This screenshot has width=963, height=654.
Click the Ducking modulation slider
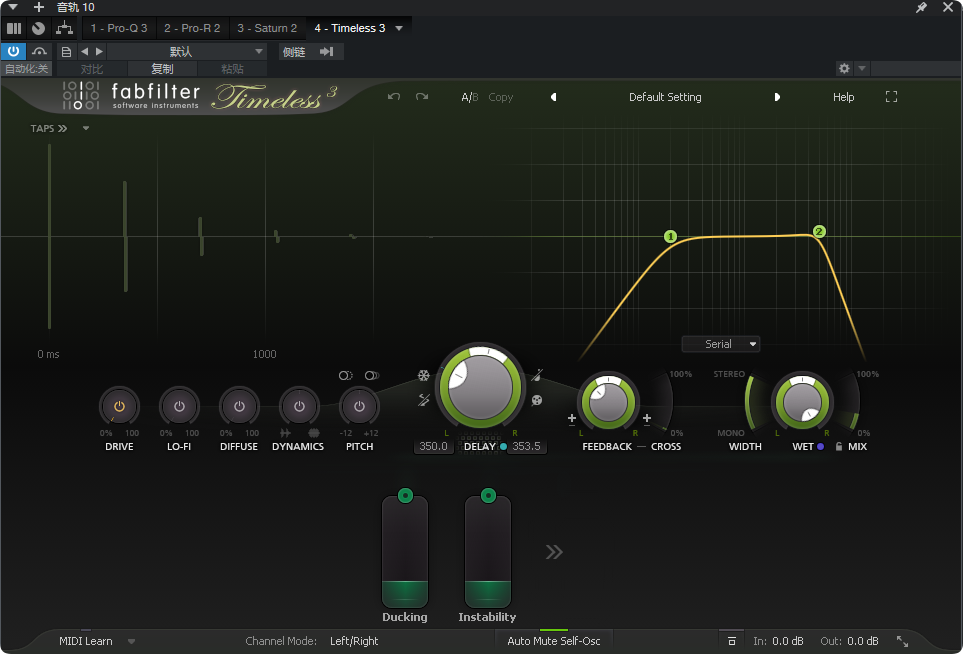tap(405, 551)
